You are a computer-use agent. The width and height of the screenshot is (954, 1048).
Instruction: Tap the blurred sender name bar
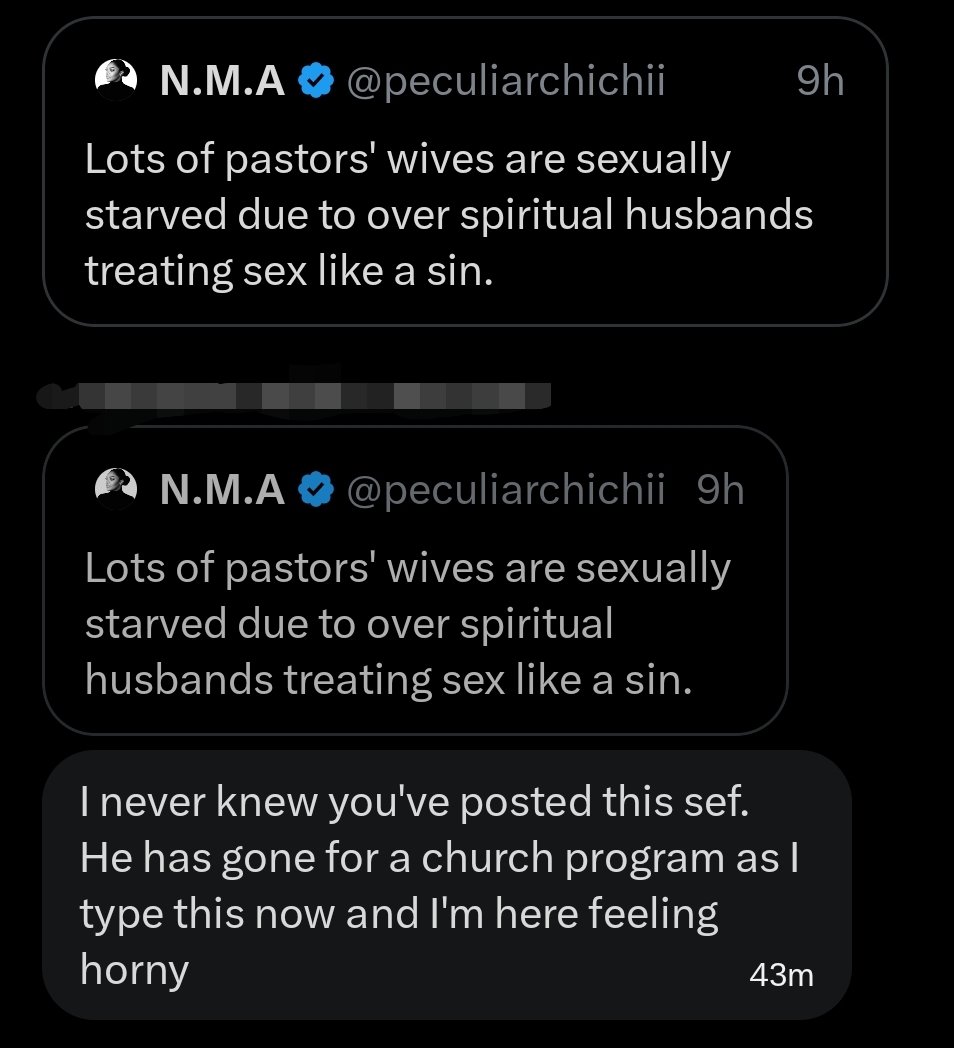tap(300, 396)
